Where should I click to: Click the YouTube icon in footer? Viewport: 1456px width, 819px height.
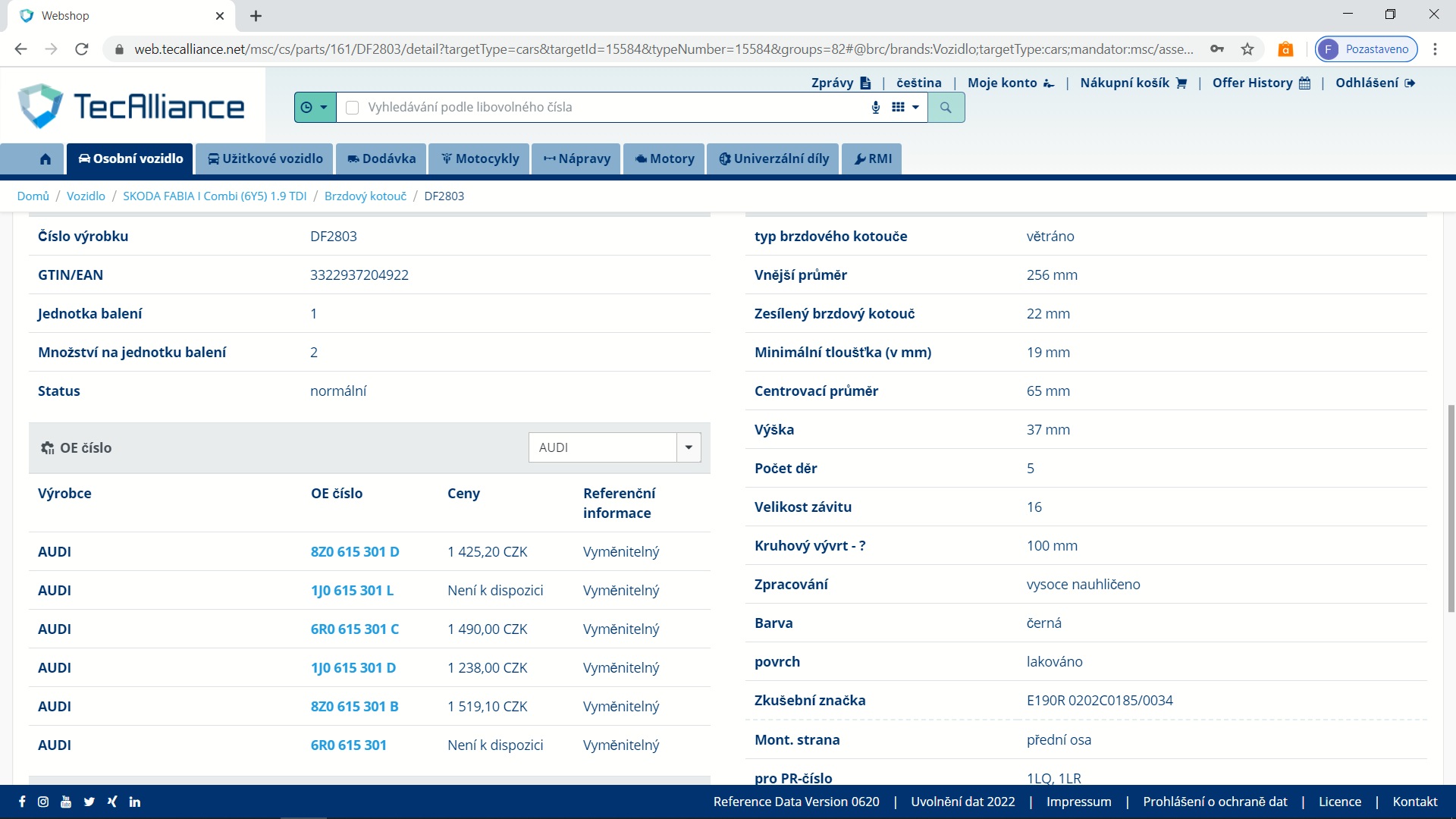pyautogui.click(x=66, y=802)
